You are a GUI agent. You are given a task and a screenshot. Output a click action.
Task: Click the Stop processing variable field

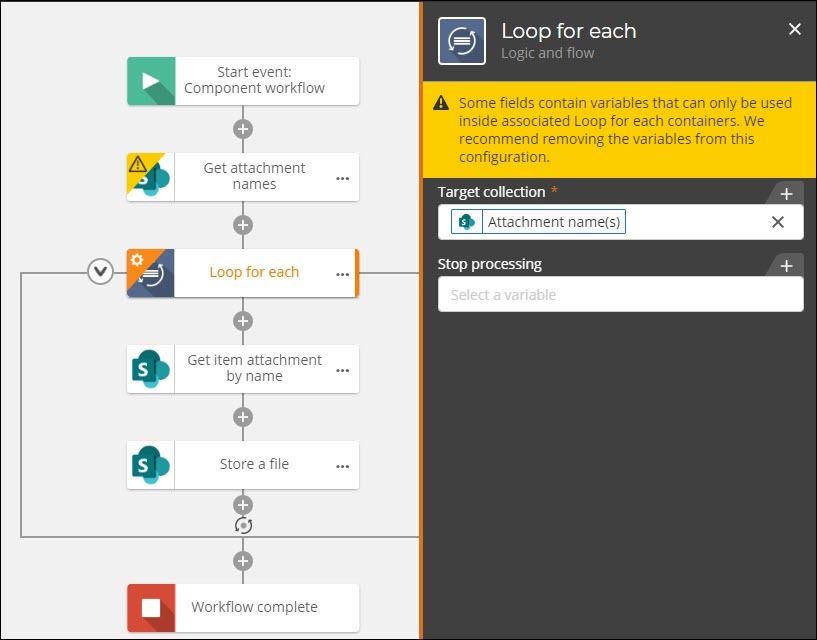[621, 294]
